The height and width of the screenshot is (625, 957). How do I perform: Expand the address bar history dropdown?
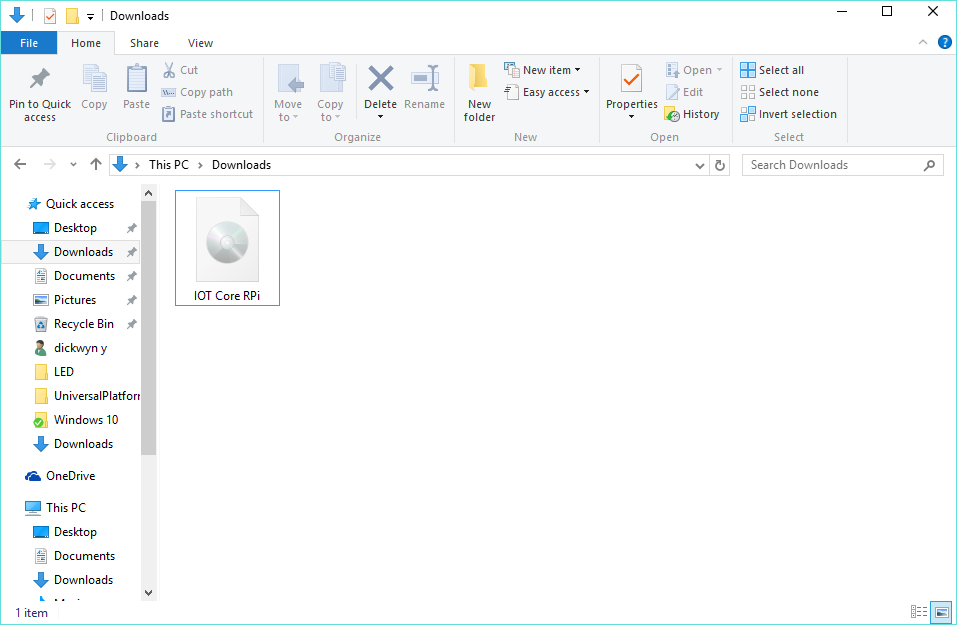699,165
